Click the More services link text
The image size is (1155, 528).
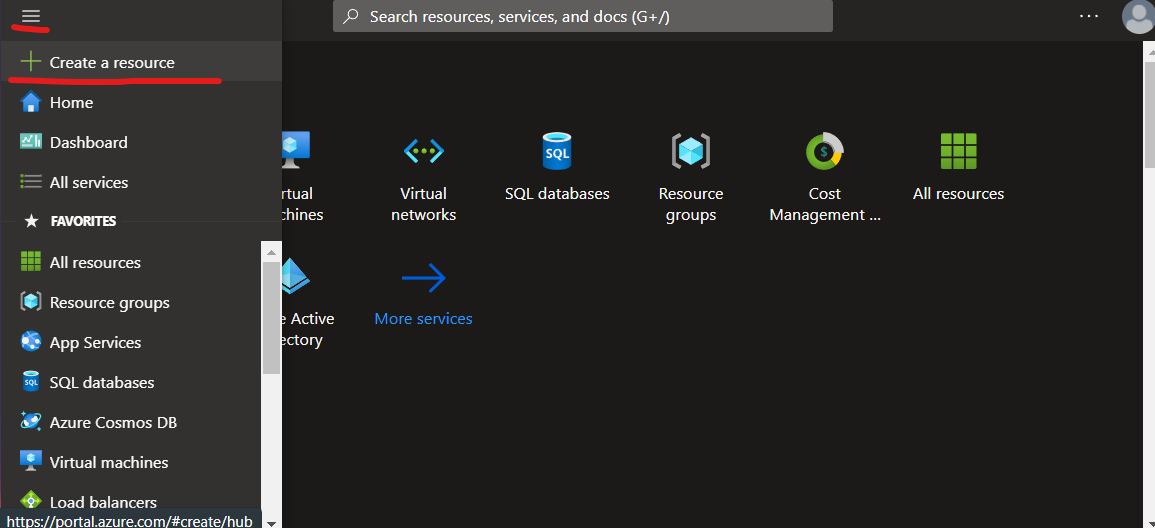(424, 319)
